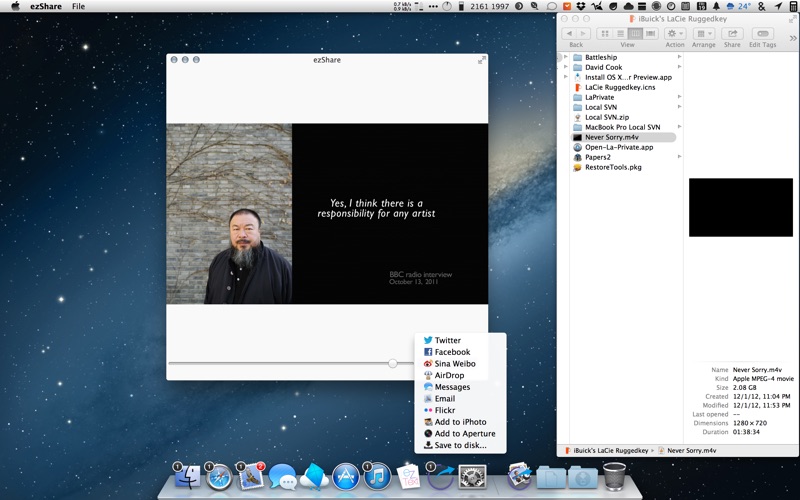
Task: Open the File menu in menu bar
Action: click(79, 6)
